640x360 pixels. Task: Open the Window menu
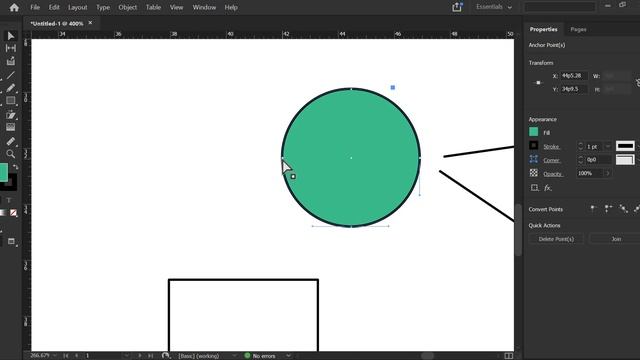[204, 7]
